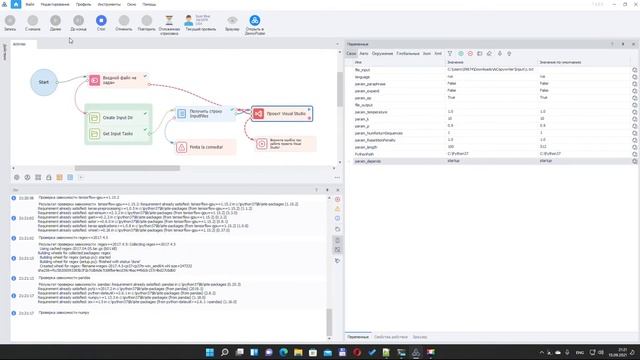The width and height of the screenshot is (640, 360).
Task: Switch to the Окружение variables tab
Action: pyautogui.click(x=382, y=53)
